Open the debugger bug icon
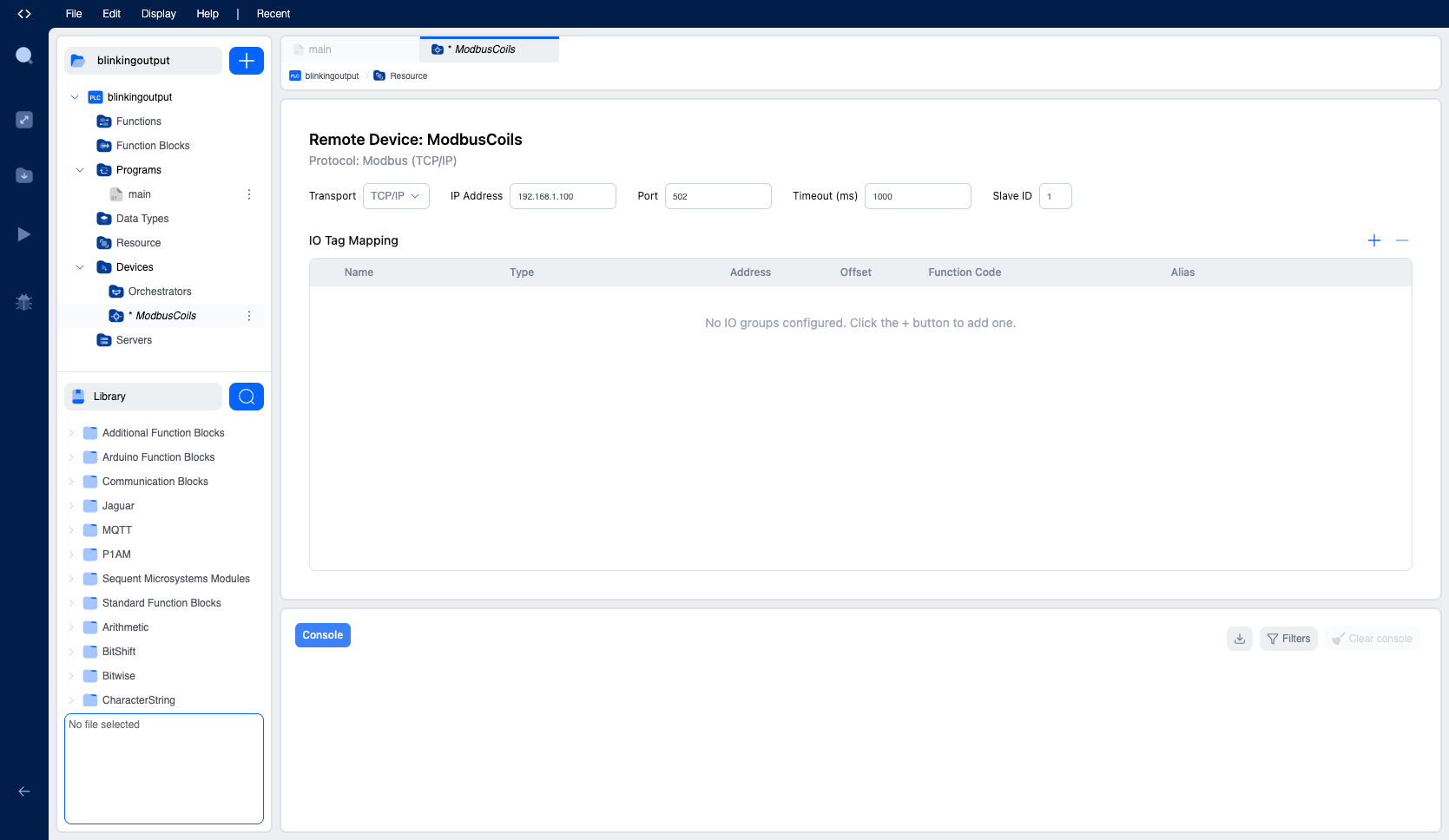 [x=24, y=302]
